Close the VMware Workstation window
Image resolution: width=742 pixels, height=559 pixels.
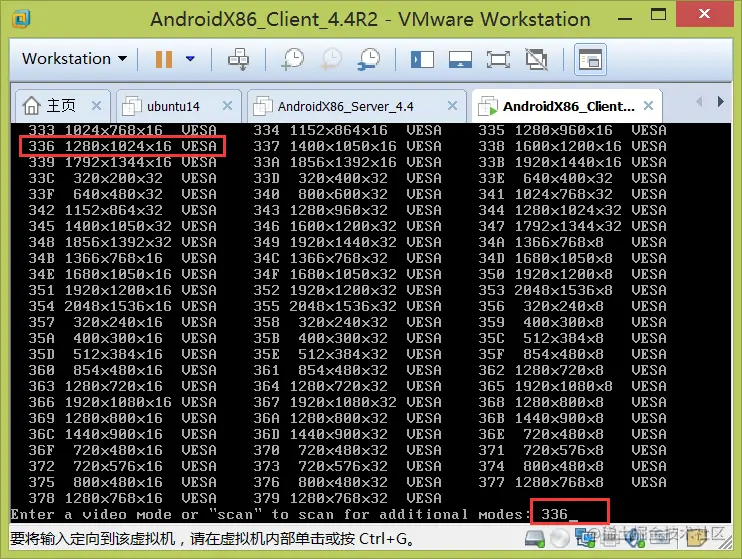click(x=704, y=14)
